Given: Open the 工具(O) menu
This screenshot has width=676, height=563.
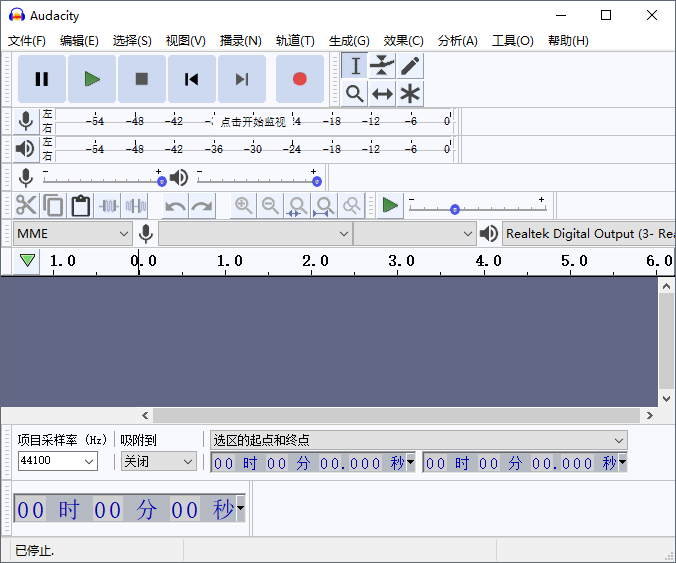Looking at the screenshot, I should click(x=513, y=41).
